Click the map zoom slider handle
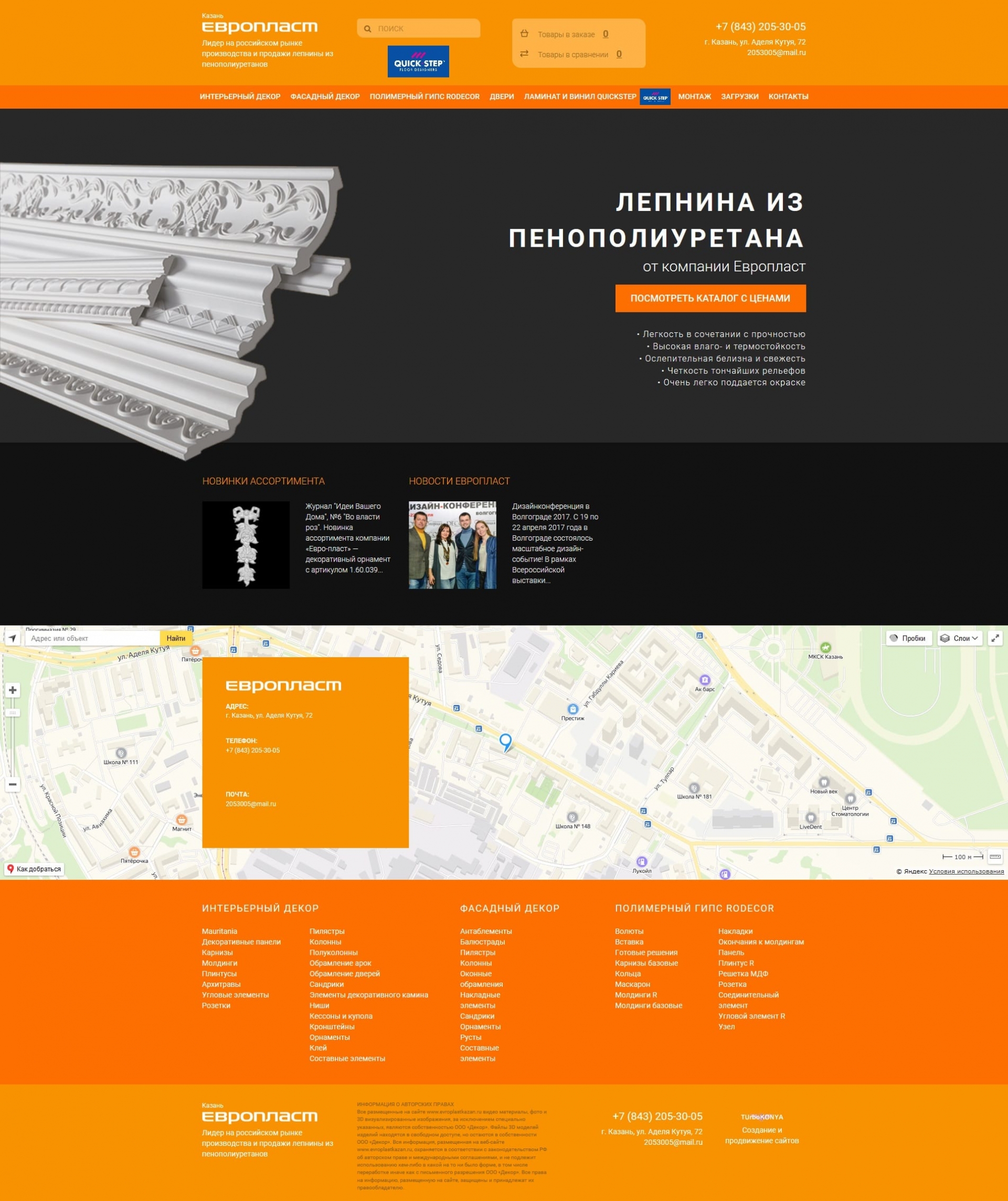The image size is (1008, 1201). (13, 713)
